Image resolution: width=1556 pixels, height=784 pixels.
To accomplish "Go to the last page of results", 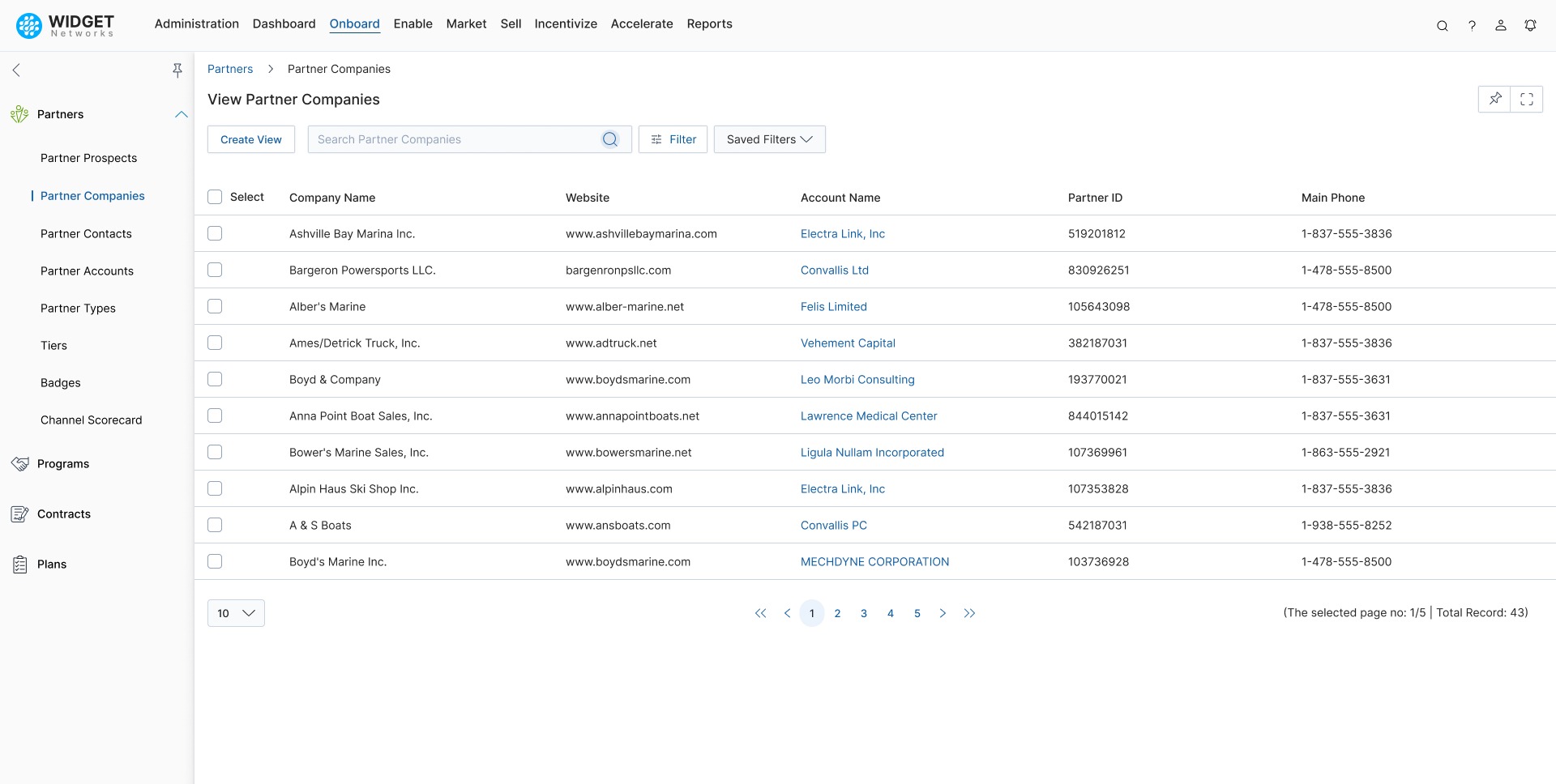I will (x=969, y=613).
